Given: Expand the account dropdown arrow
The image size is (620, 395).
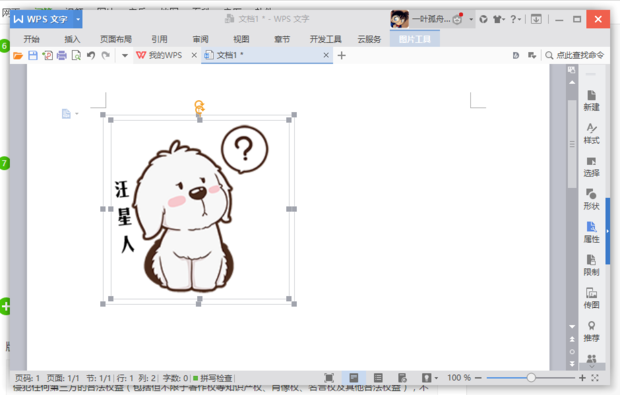Looking at the screenshot, I should [471, 19].
